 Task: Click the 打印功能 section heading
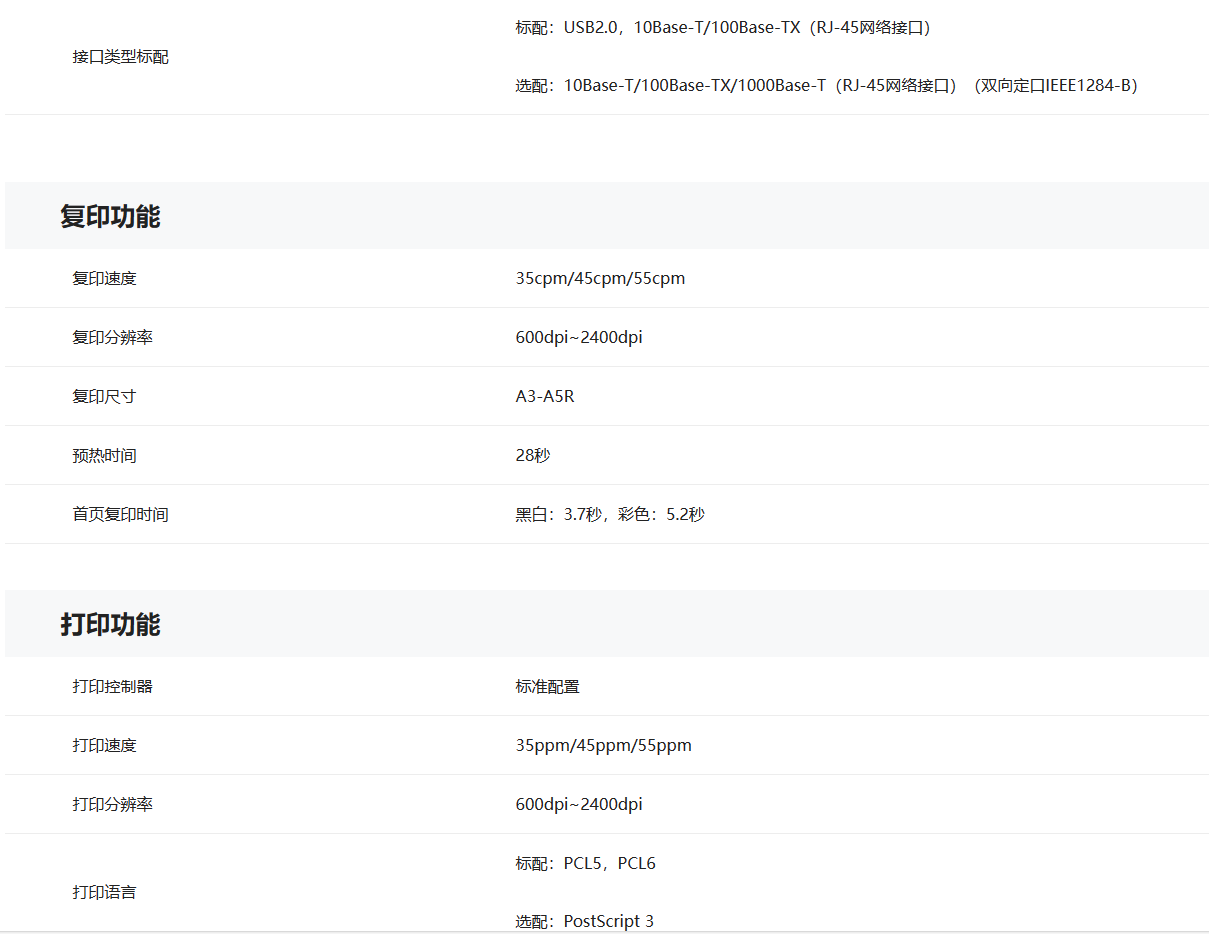click(x=110, y=624)
